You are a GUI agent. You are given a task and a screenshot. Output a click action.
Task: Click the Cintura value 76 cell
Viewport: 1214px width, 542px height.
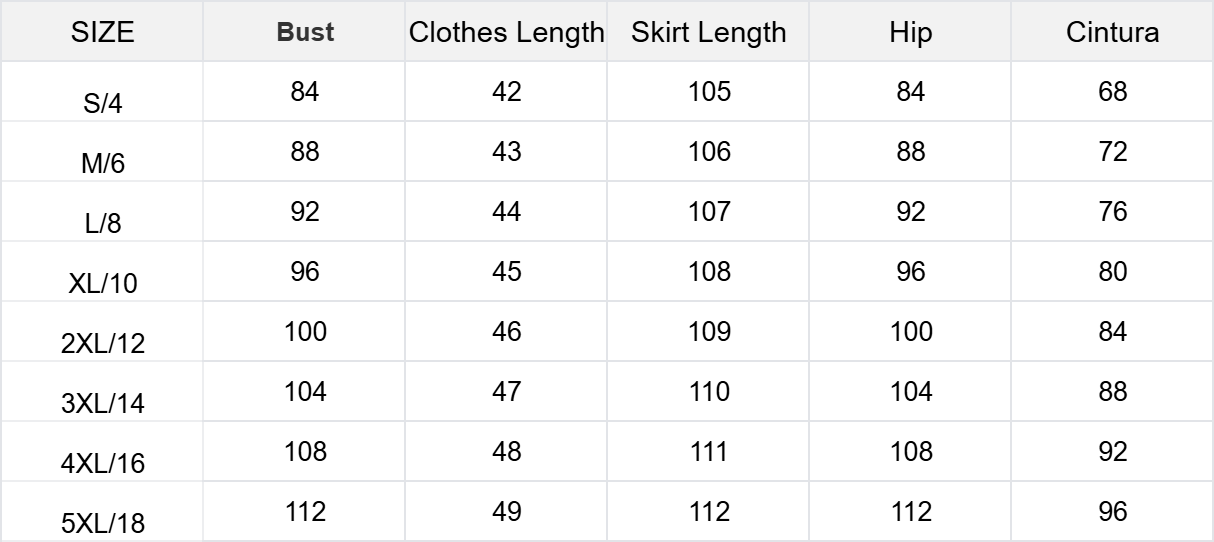pyautogui.click(x=1113, y=212)
